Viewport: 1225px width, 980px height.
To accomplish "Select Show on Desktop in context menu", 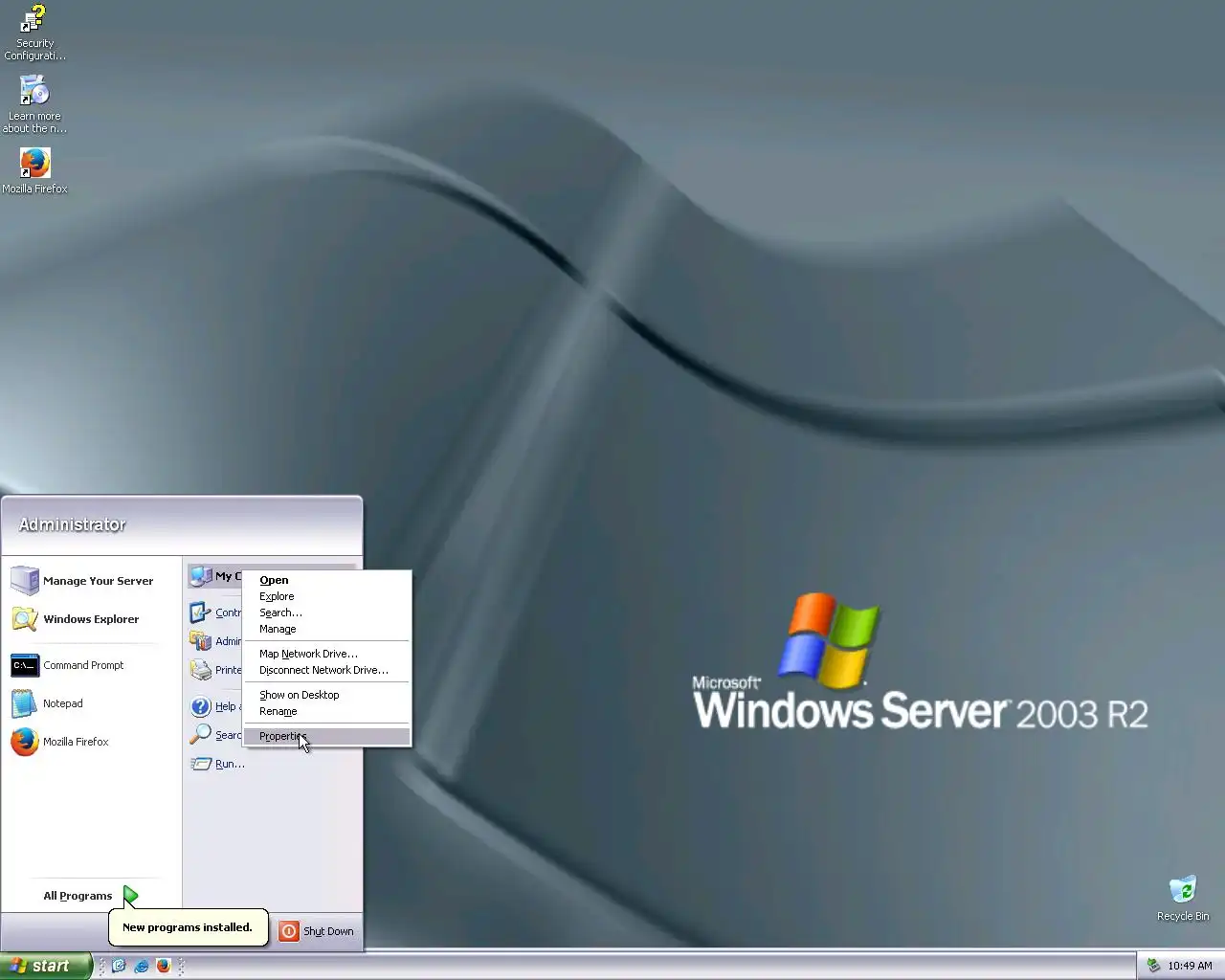I will point(326,695).
